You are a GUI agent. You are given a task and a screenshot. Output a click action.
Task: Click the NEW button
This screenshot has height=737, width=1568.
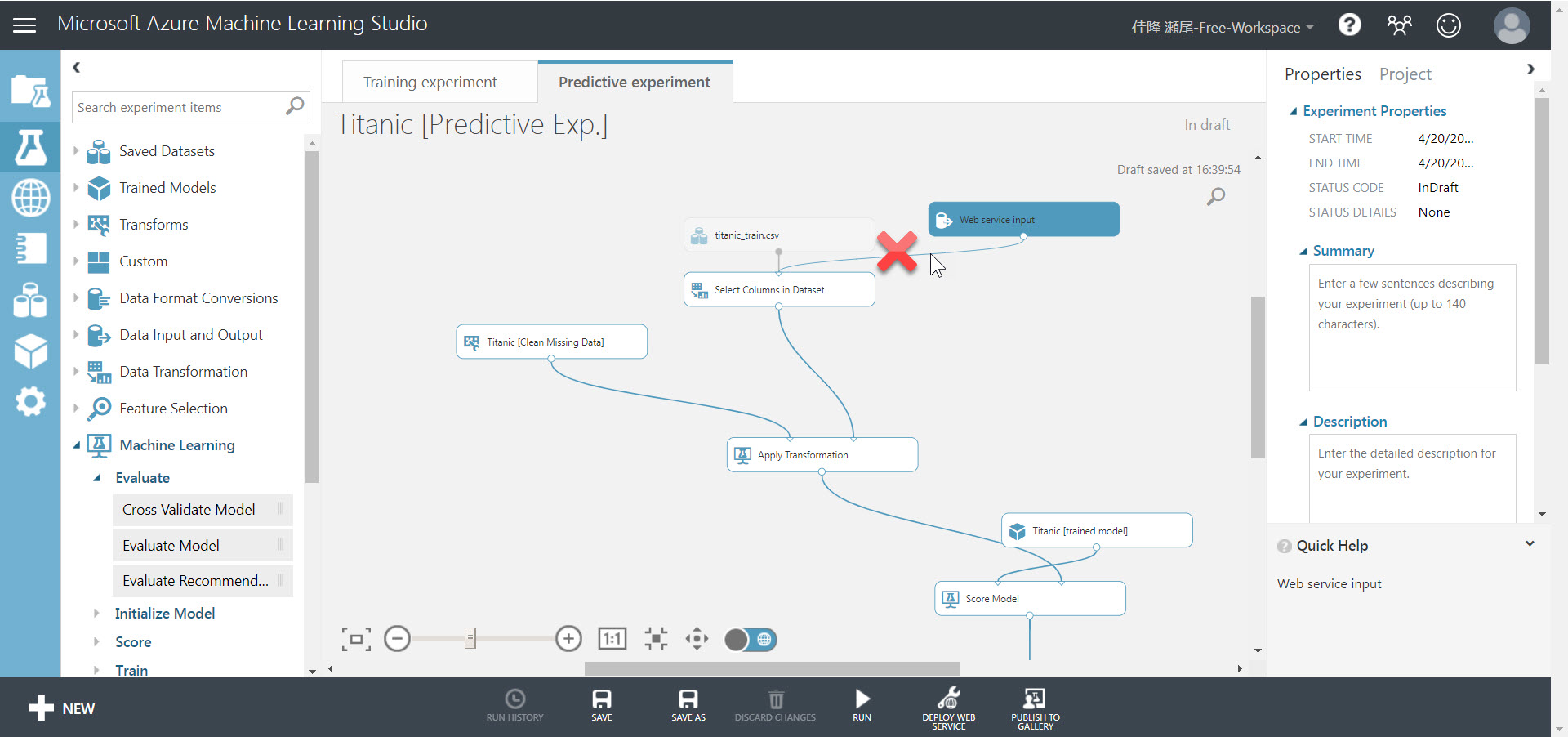click(x=61, y=708)
